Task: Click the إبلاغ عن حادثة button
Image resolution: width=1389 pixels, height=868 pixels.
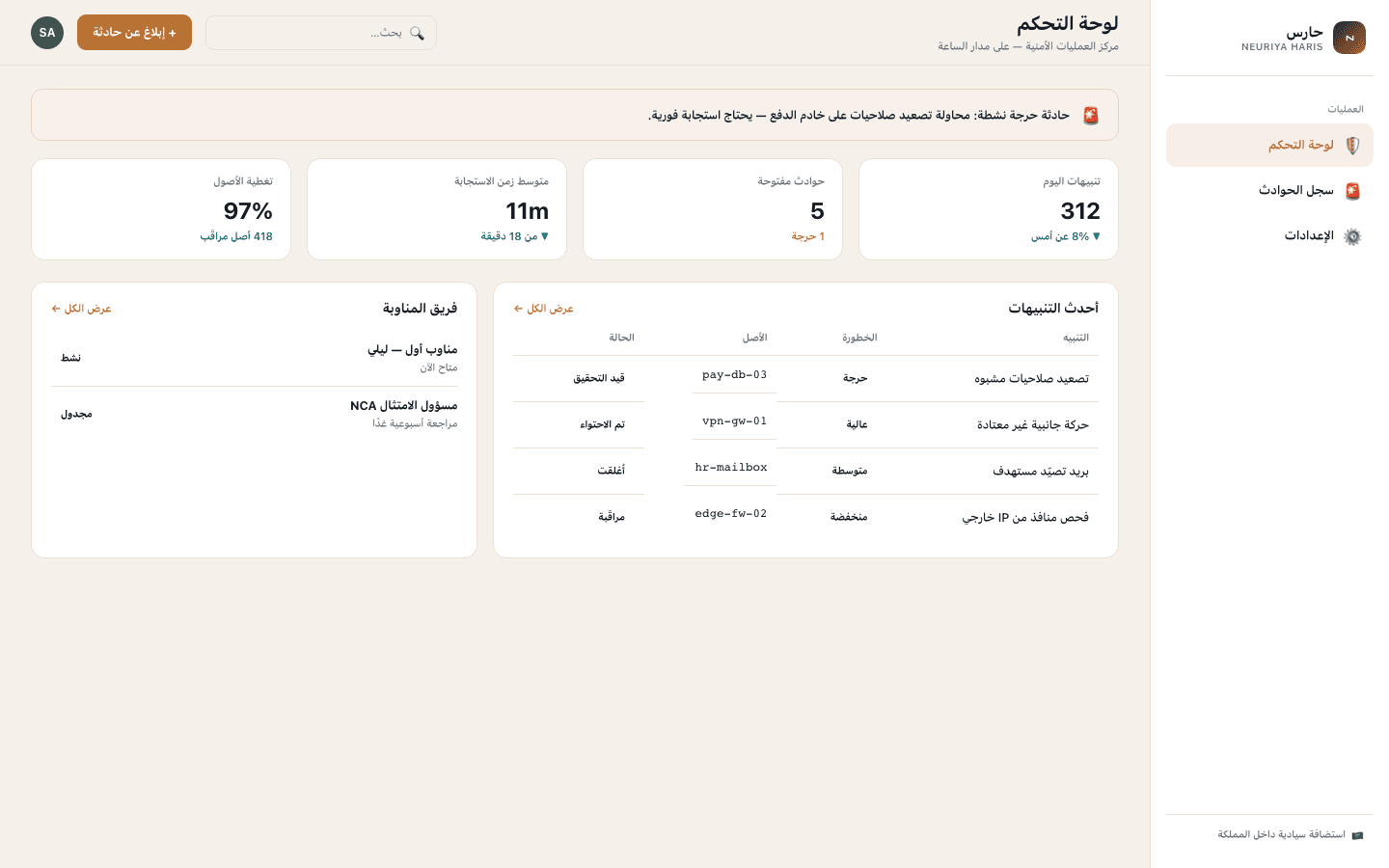Action: [x=134, y=33]
